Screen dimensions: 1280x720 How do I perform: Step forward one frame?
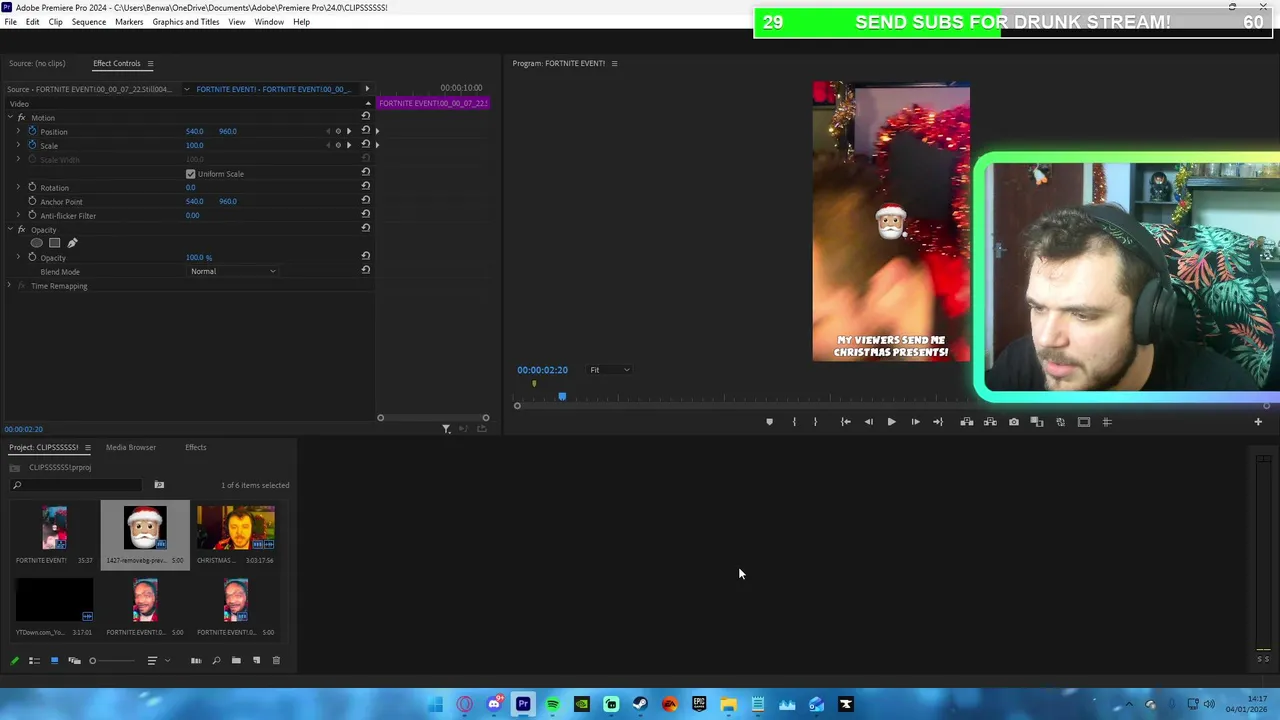click(915, 422)
